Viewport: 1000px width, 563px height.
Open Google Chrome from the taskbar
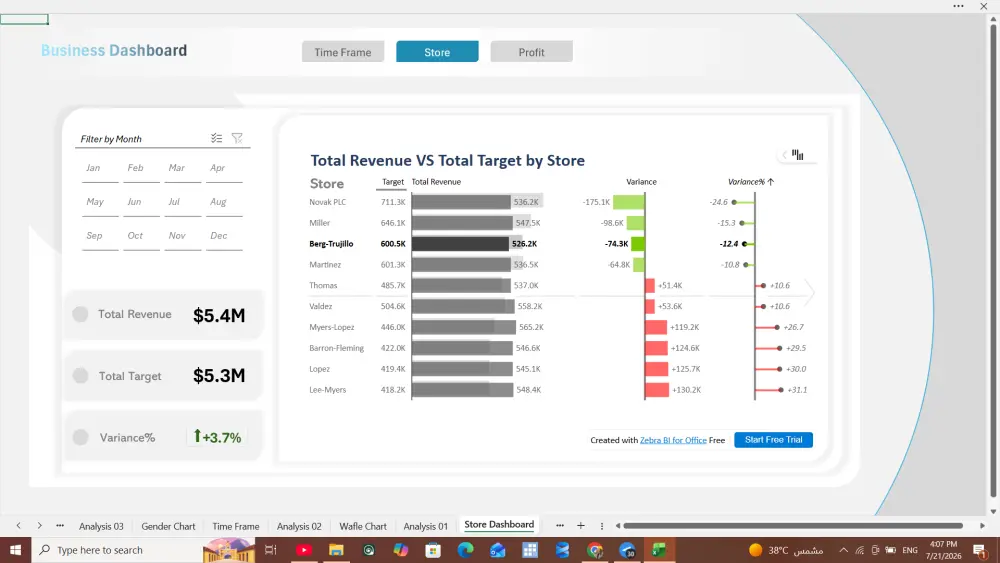594,550
